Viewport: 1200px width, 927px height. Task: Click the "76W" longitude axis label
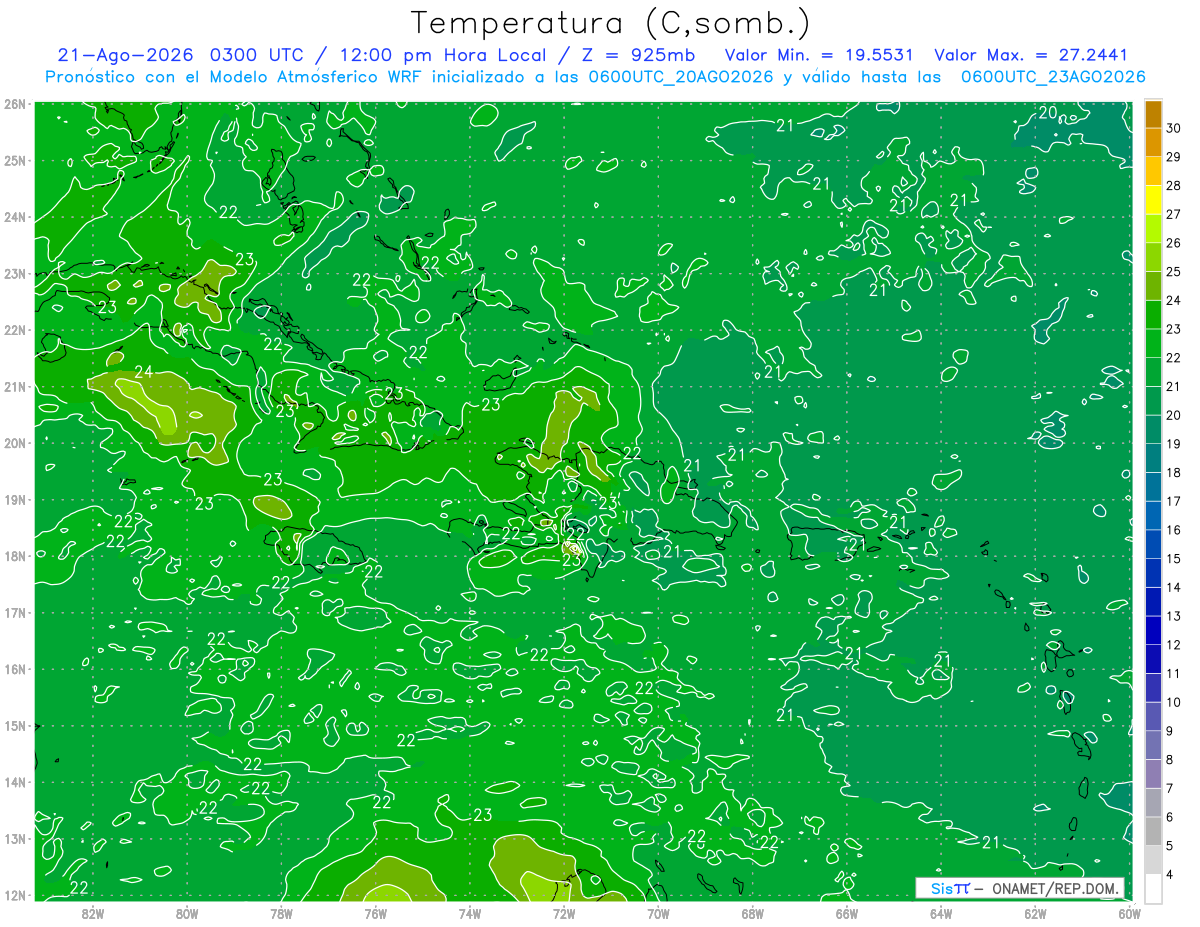[375, 913]
